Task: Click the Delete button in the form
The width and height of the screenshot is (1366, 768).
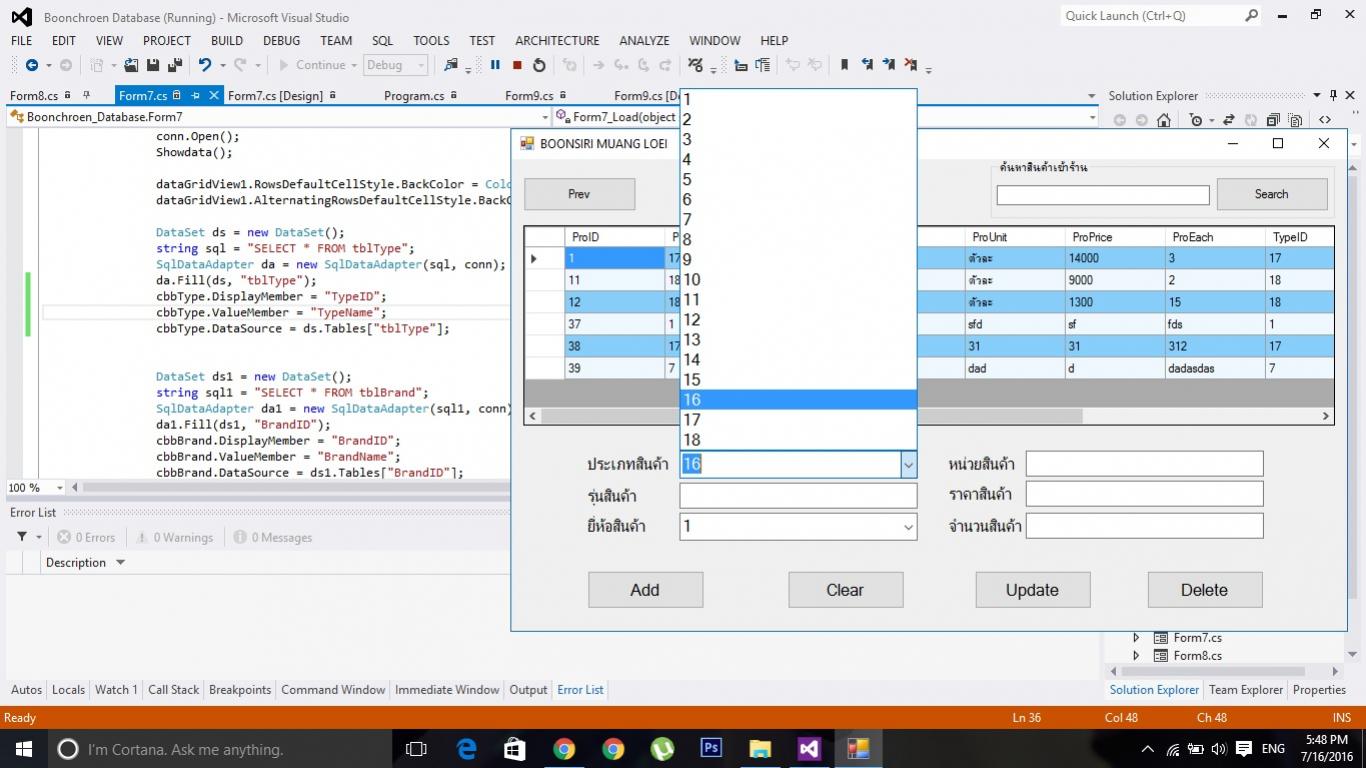Action: pyautogui.click(x=1204, y=590)
